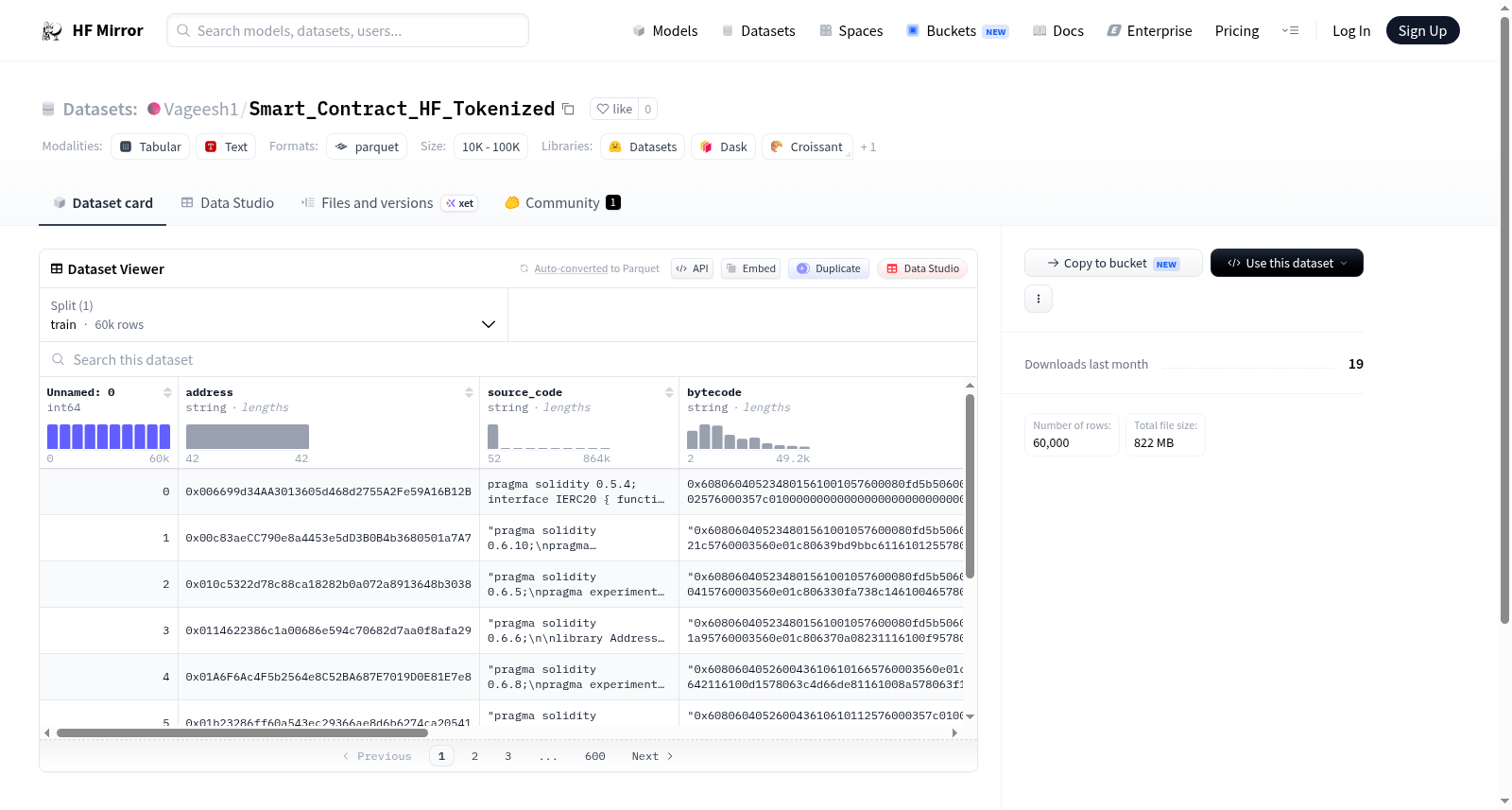Open the three-dot more options menu
Viewport: 1512px width, 810px height.
(1039, 299)
